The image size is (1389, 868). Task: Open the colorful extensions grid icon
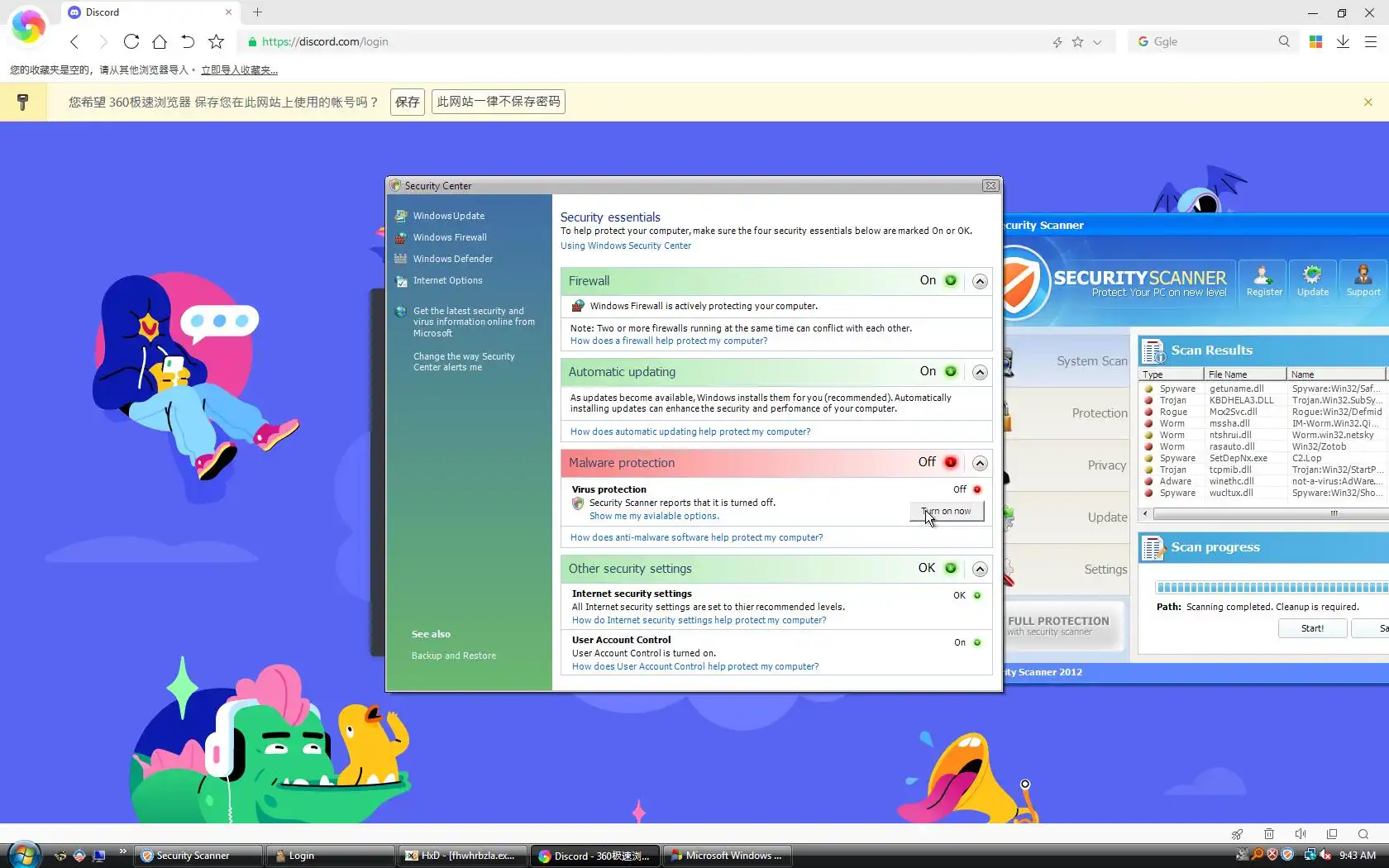[1315, 41]
